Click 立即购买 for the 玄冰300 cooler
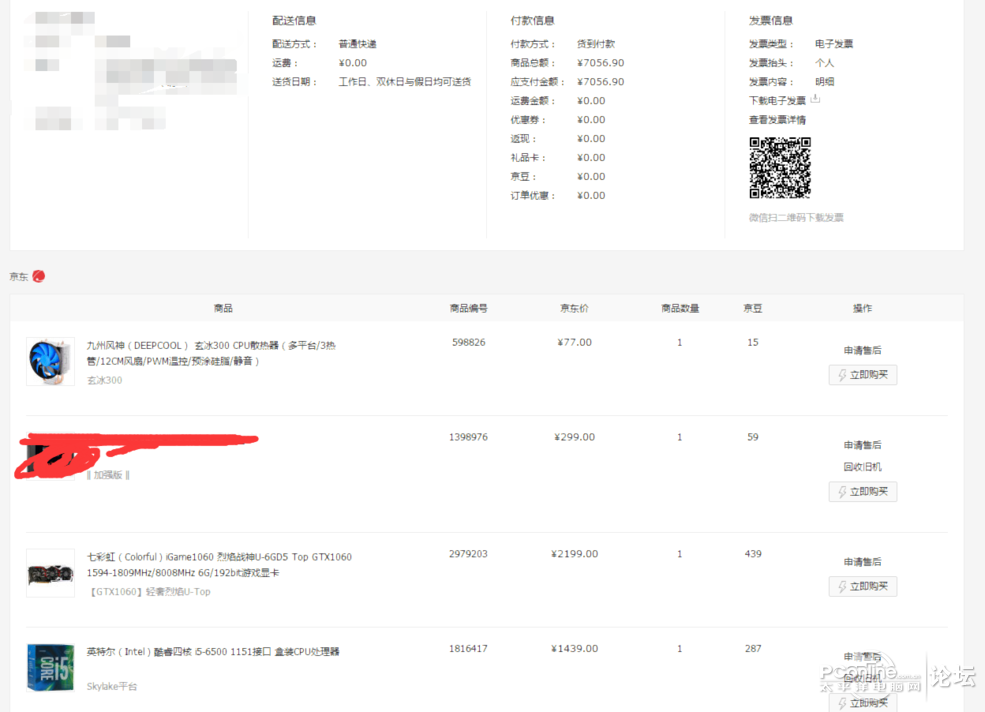This screenshot has width=985, height=712. click(x=863, y=375)
